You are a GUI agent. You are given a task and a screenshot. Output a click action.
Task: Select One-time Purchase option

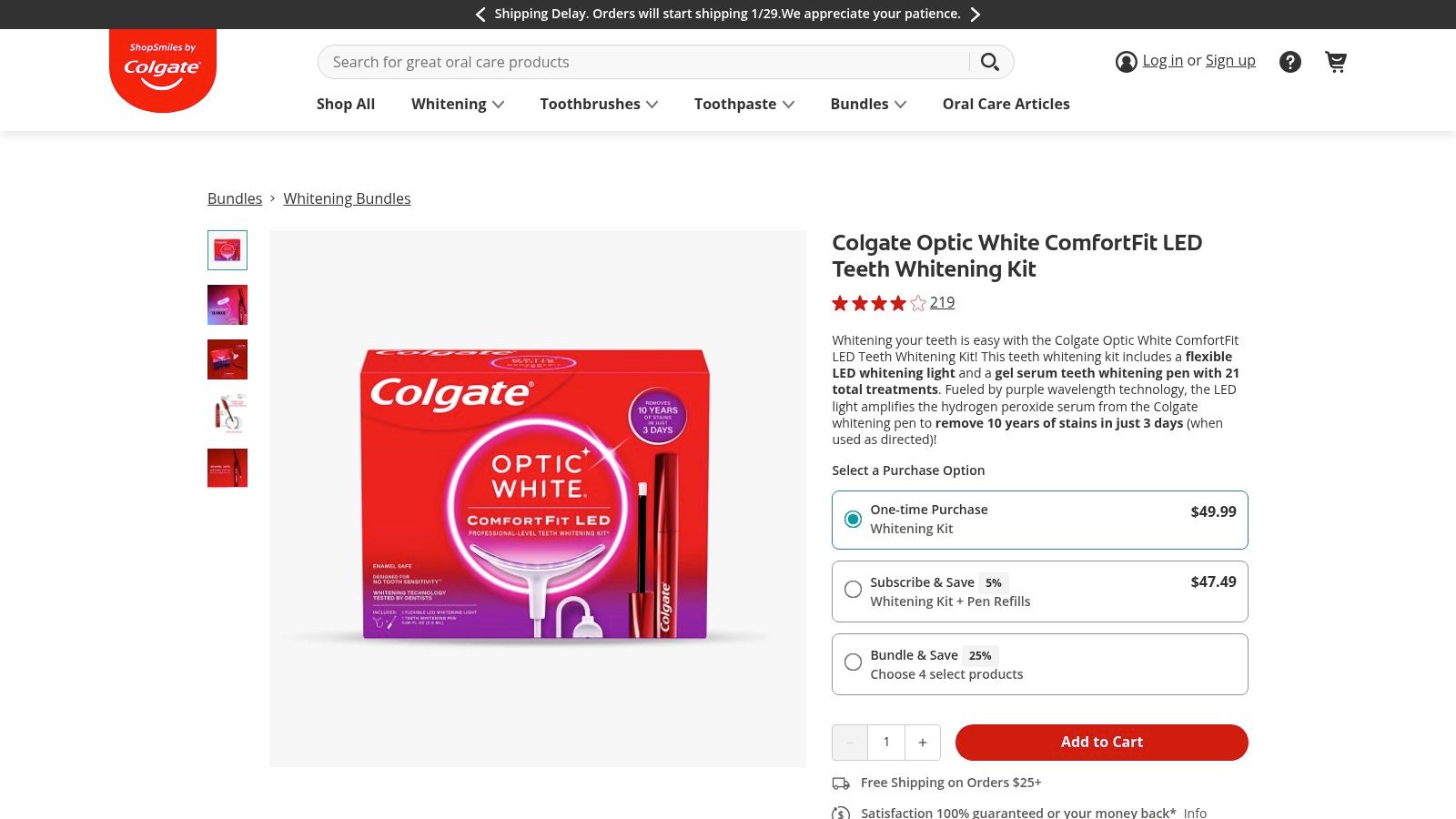[x=853, y=519]
